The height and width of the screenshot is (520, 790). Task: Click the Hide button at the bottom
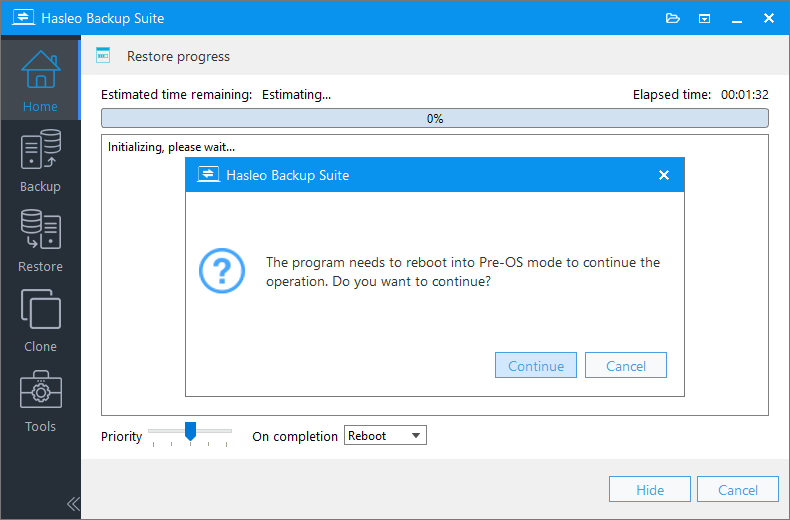point(650,489)
